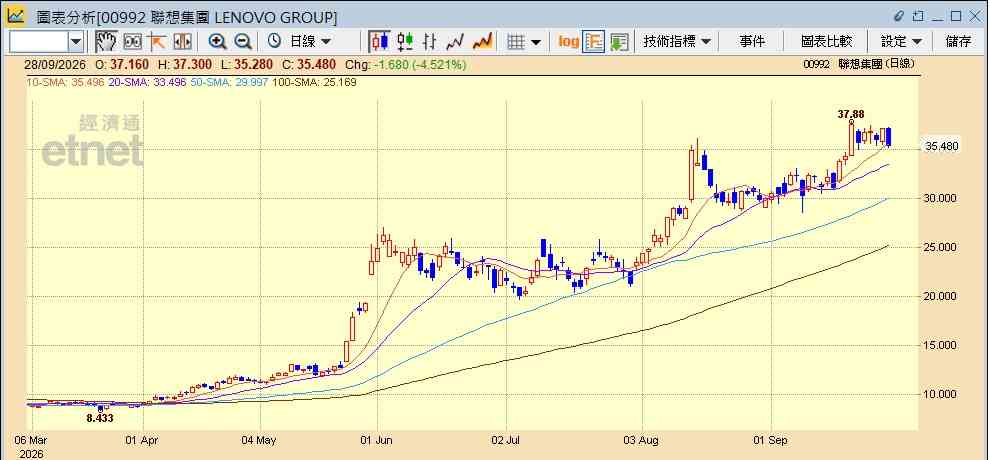Switch to red-blue candlestick chart type
Image resolution: width=990 pixels, height=460 pixels.
coord(379,42)
